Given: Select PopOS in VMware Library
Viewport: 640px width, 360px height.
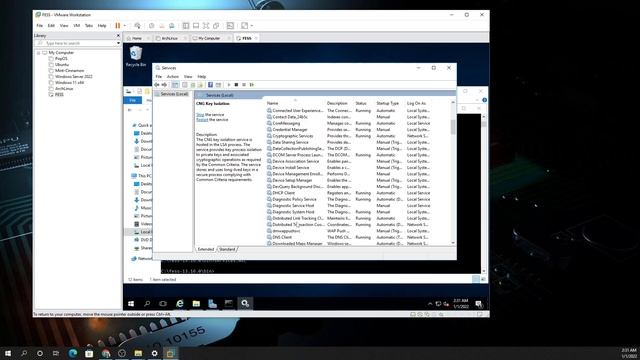Looking at the screenshot, I should [x=61, y=58].
